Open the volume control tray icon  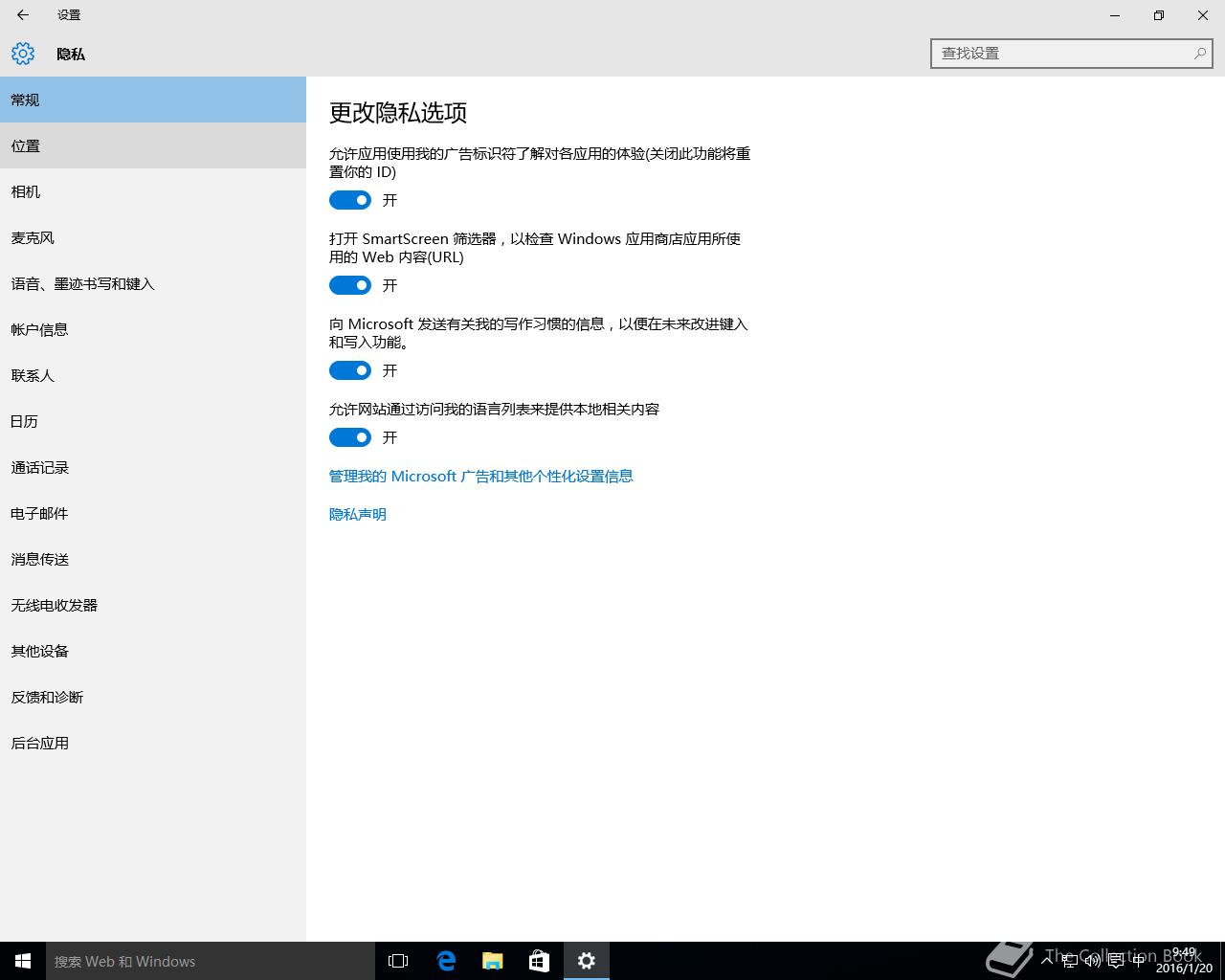coord(1093,961)
